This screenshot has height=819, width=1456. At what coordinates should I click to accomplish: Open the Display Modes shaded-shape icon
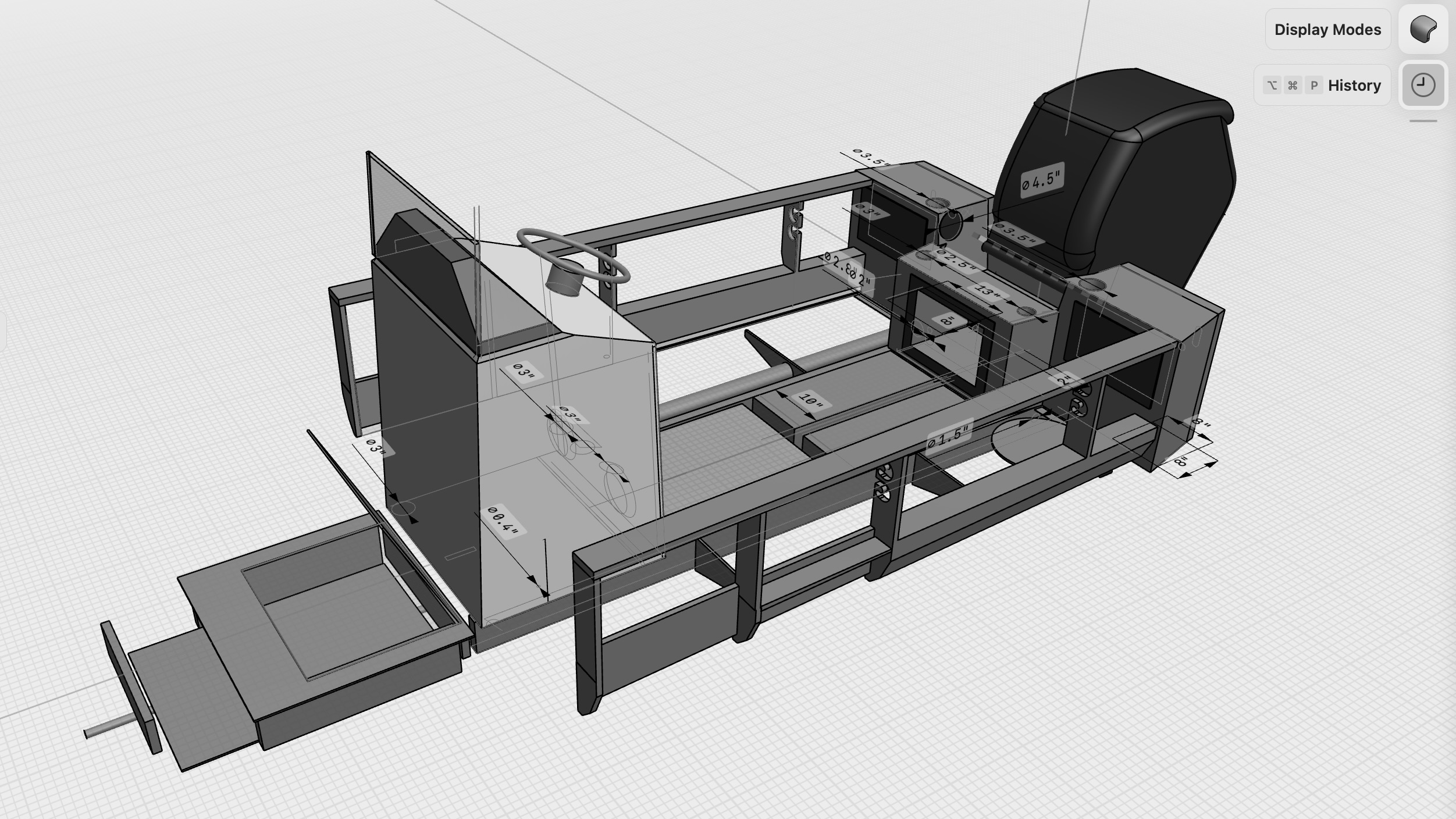pos(1423,29)
